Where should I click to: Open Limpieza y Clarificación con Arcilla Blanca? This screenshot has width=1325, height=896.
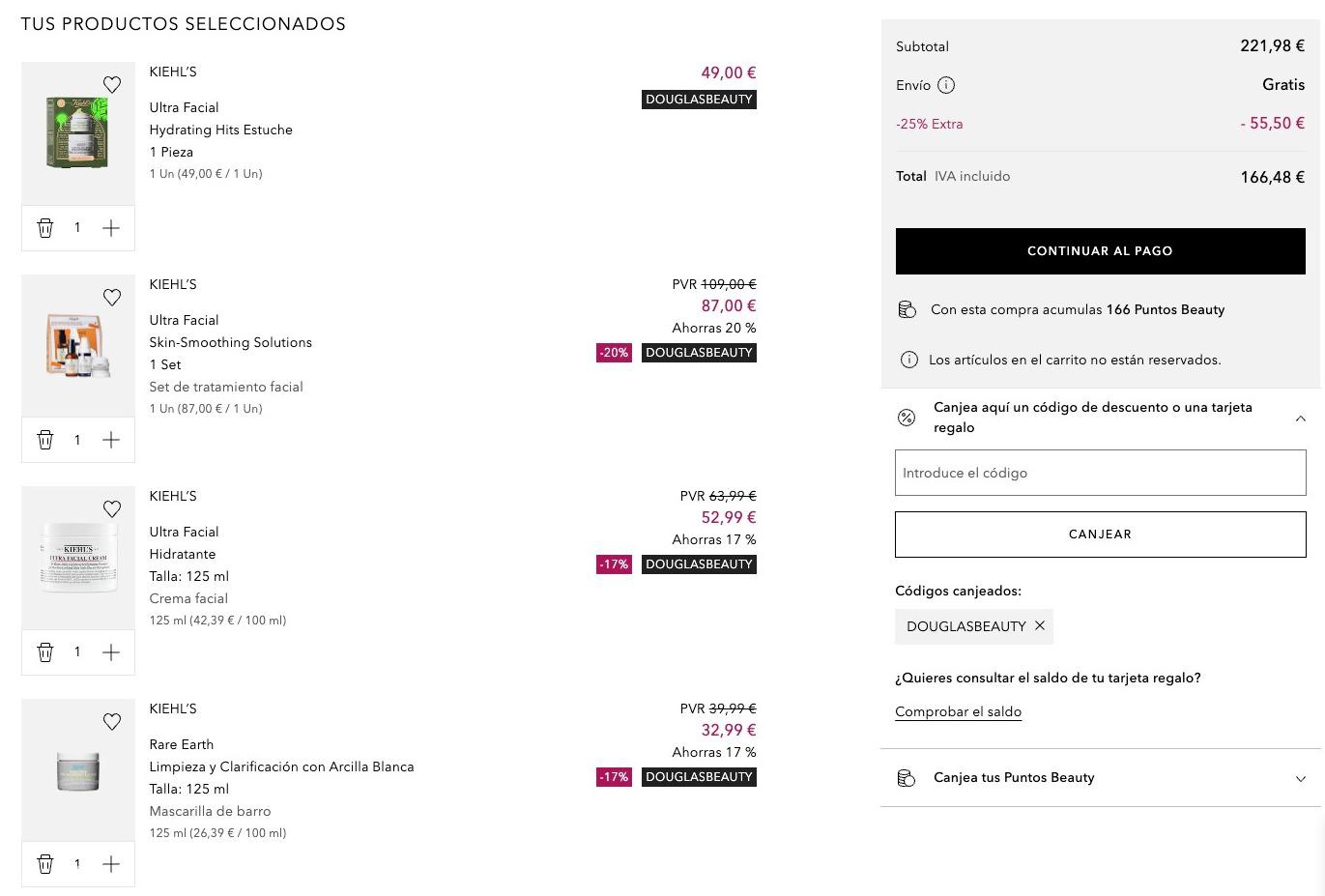281,766
